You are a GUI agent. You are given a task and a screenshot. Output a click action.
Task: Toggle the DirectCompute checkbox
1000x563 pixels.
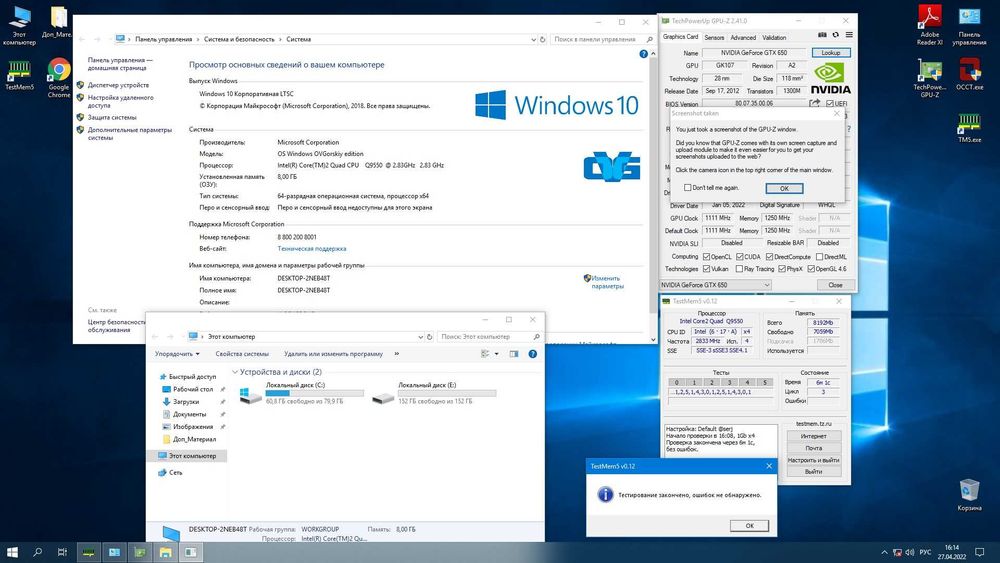pyautogui.click(x=769, y=257)
